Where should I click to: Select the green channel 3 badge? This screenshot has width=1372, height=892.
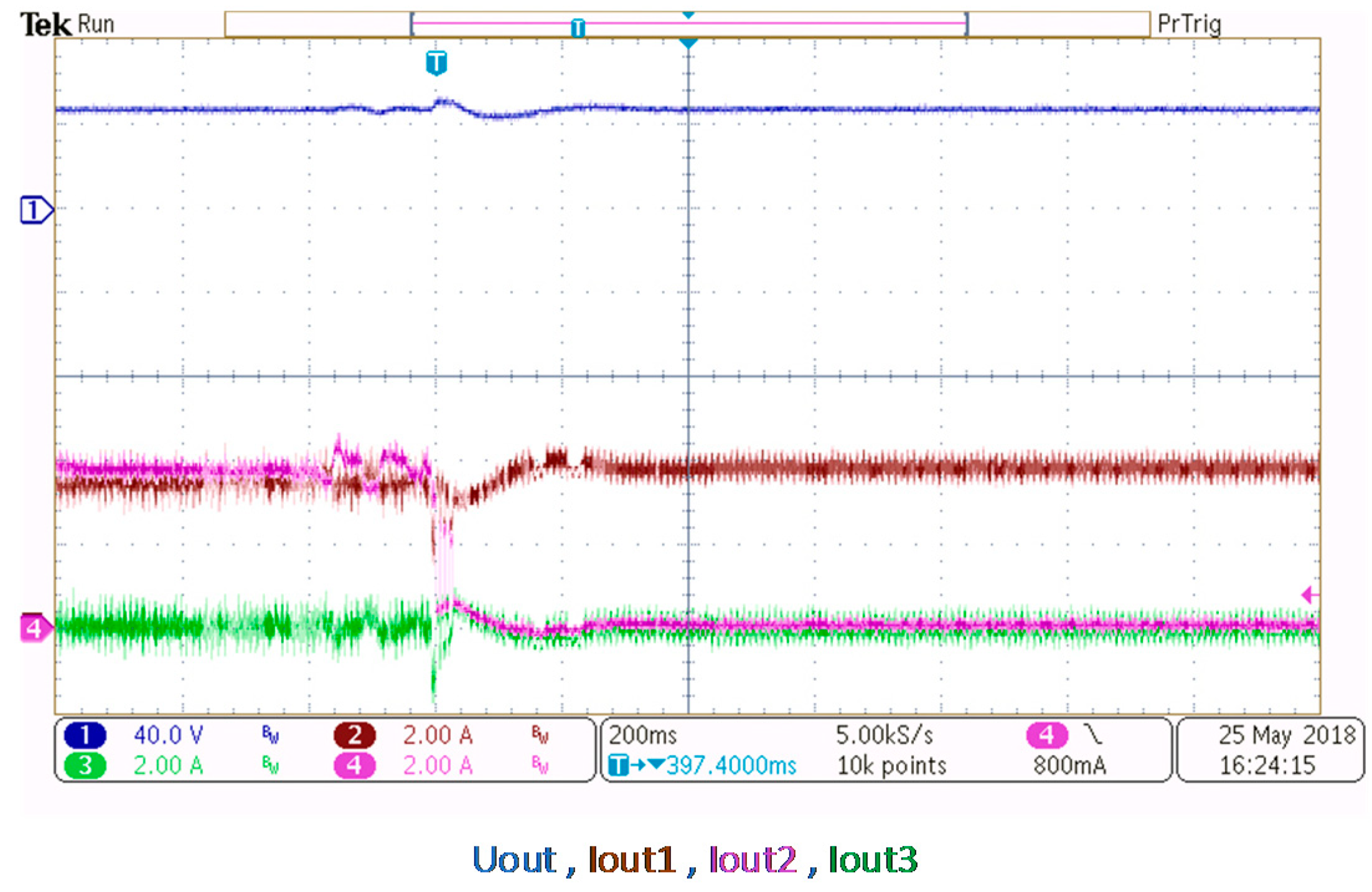[x=85, y=765]
